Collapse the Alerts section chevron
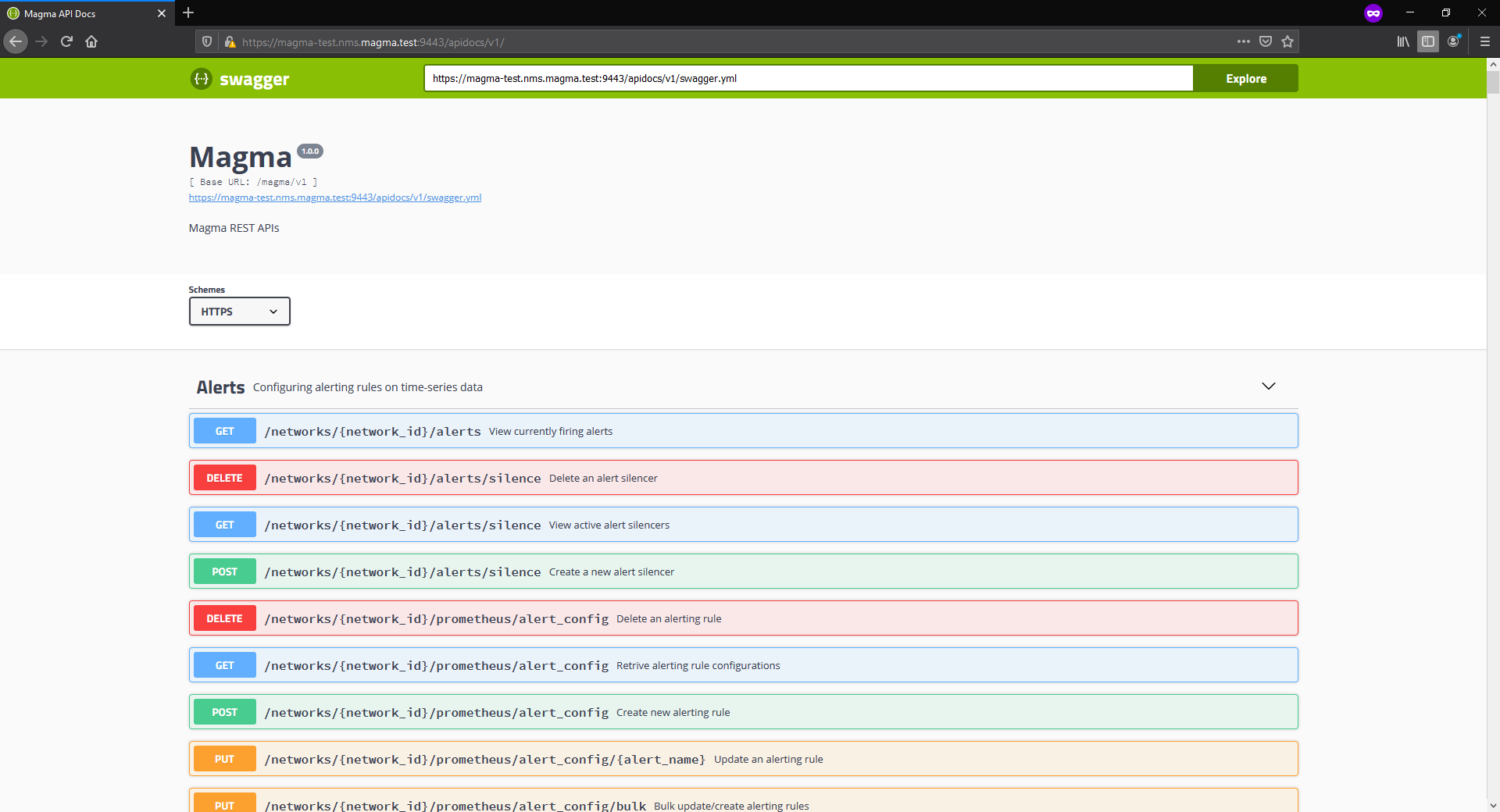 coord(1269,386)
